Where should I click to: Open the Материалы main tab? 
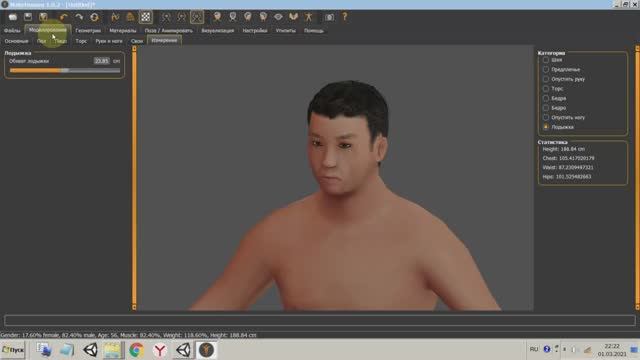(x=123, y=31)
